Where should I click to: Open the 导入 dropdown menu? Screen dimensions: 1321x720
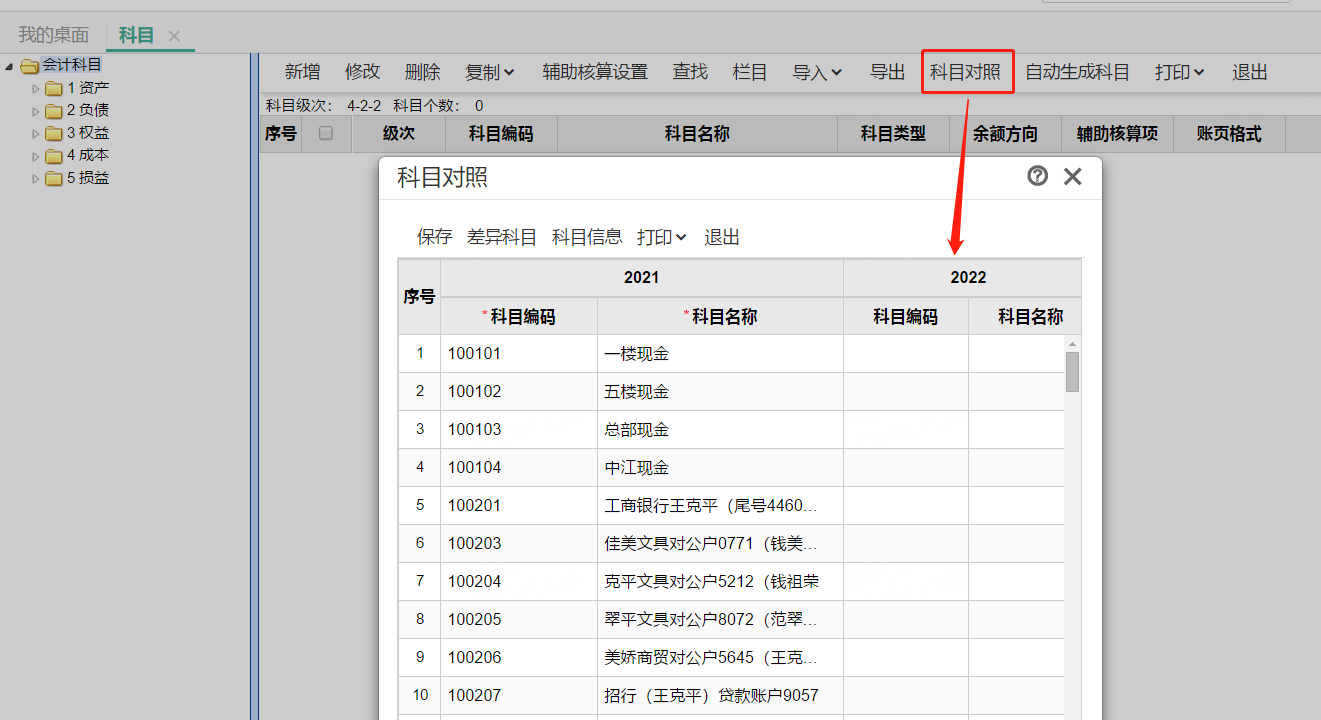pos(817,72)
